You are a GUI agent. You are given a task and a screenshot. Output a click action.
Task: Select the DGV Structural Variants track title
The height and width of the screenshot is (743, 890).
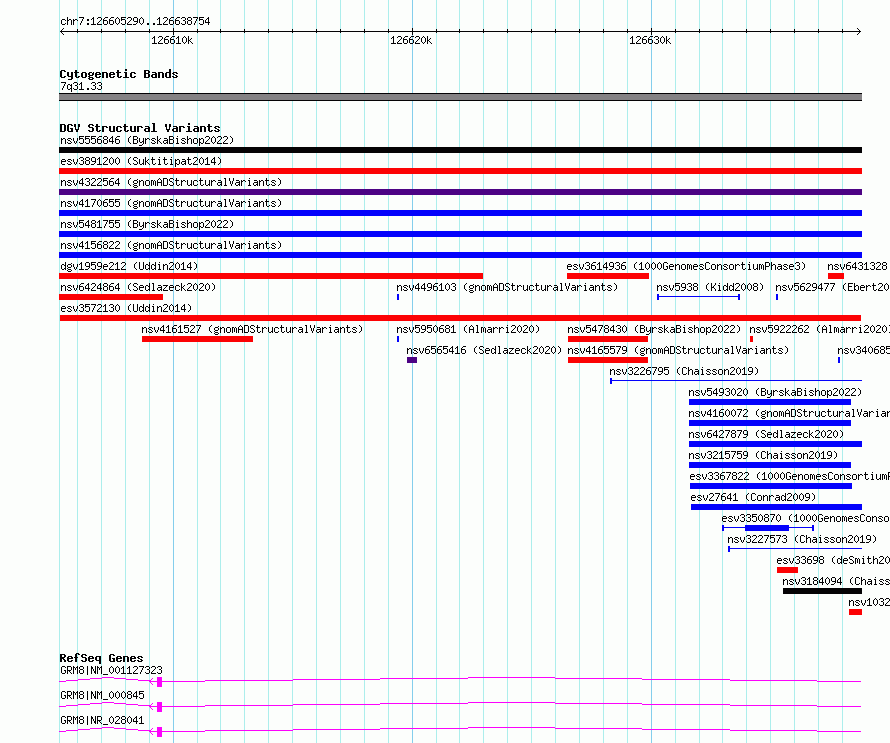point(140,128)
